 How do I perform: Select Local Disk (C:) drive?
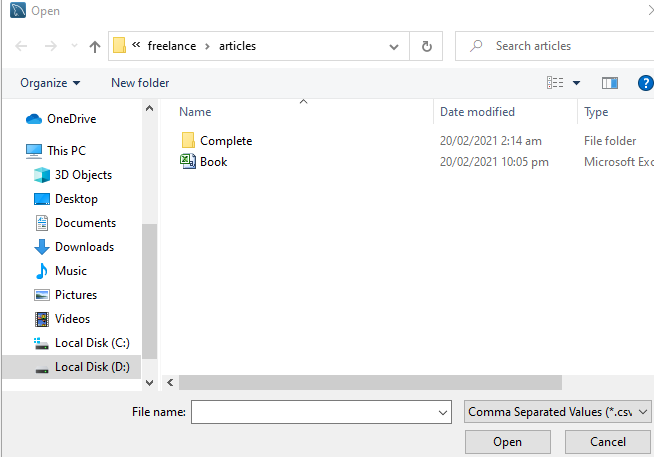92,343
